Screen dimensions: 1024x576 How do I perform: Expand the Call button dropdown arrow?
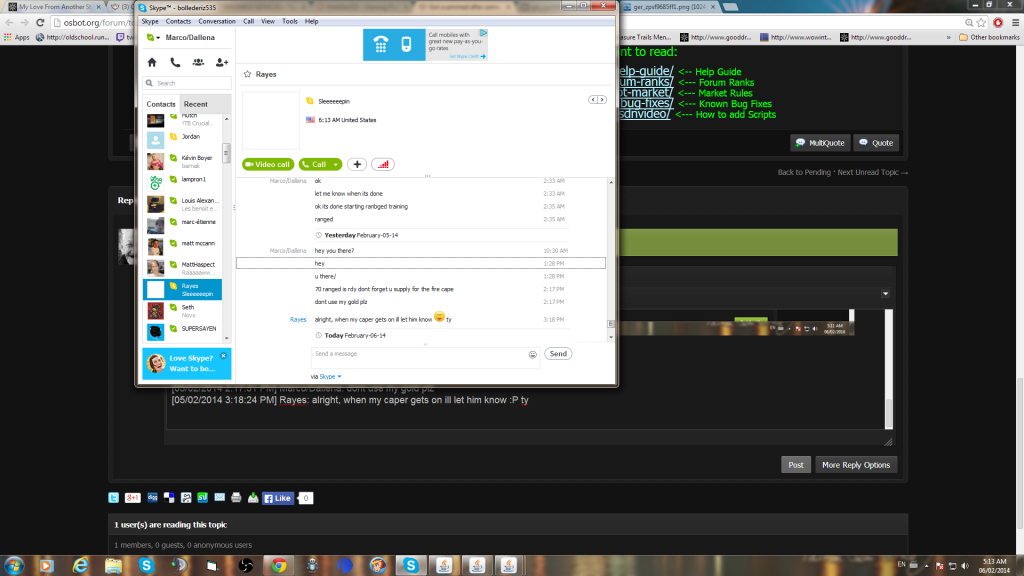click(x=336, y=164)
